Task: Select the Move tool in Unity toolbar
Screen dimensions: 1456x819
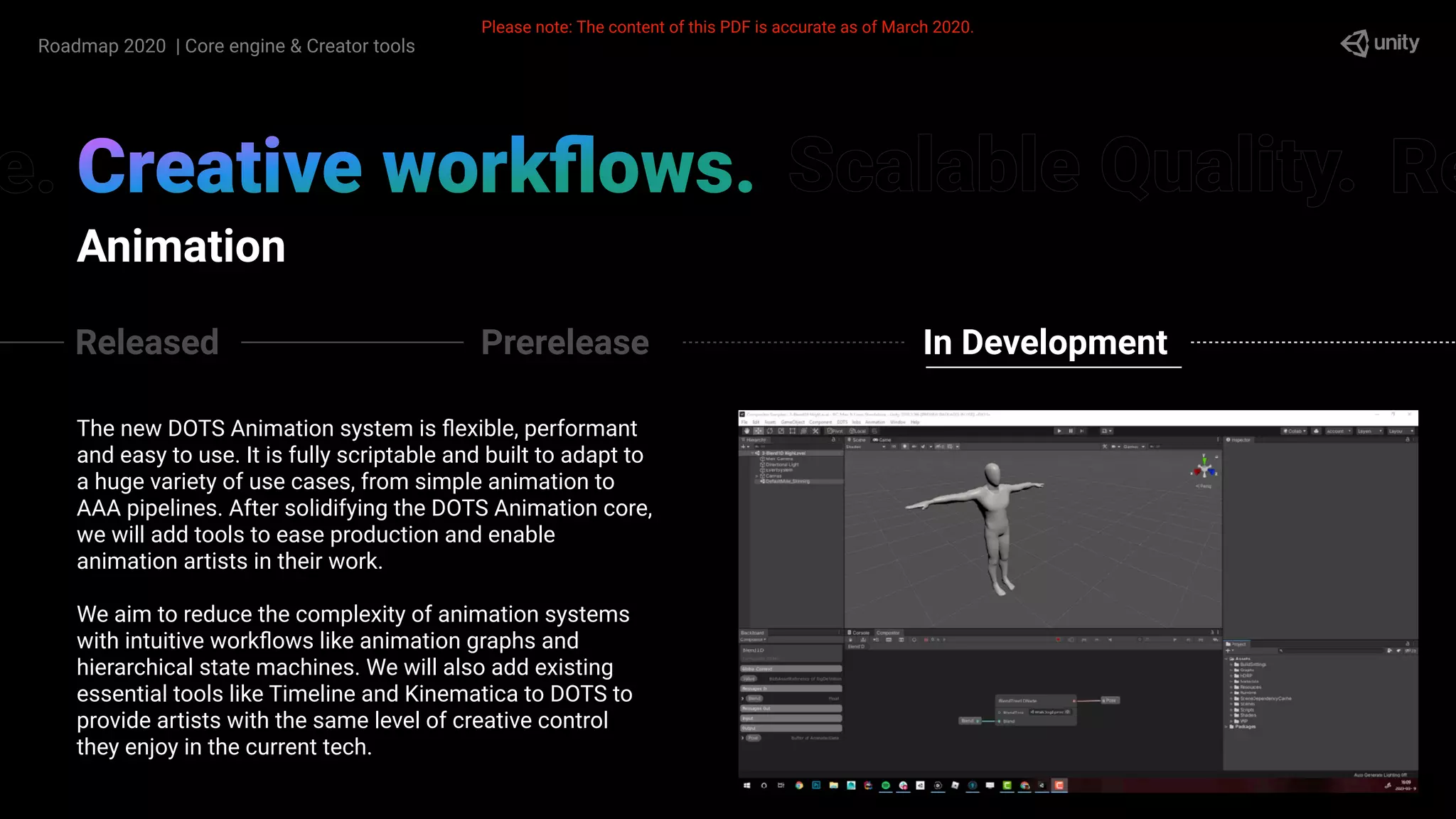Action: pyautogui.click(x=759, y=431)
